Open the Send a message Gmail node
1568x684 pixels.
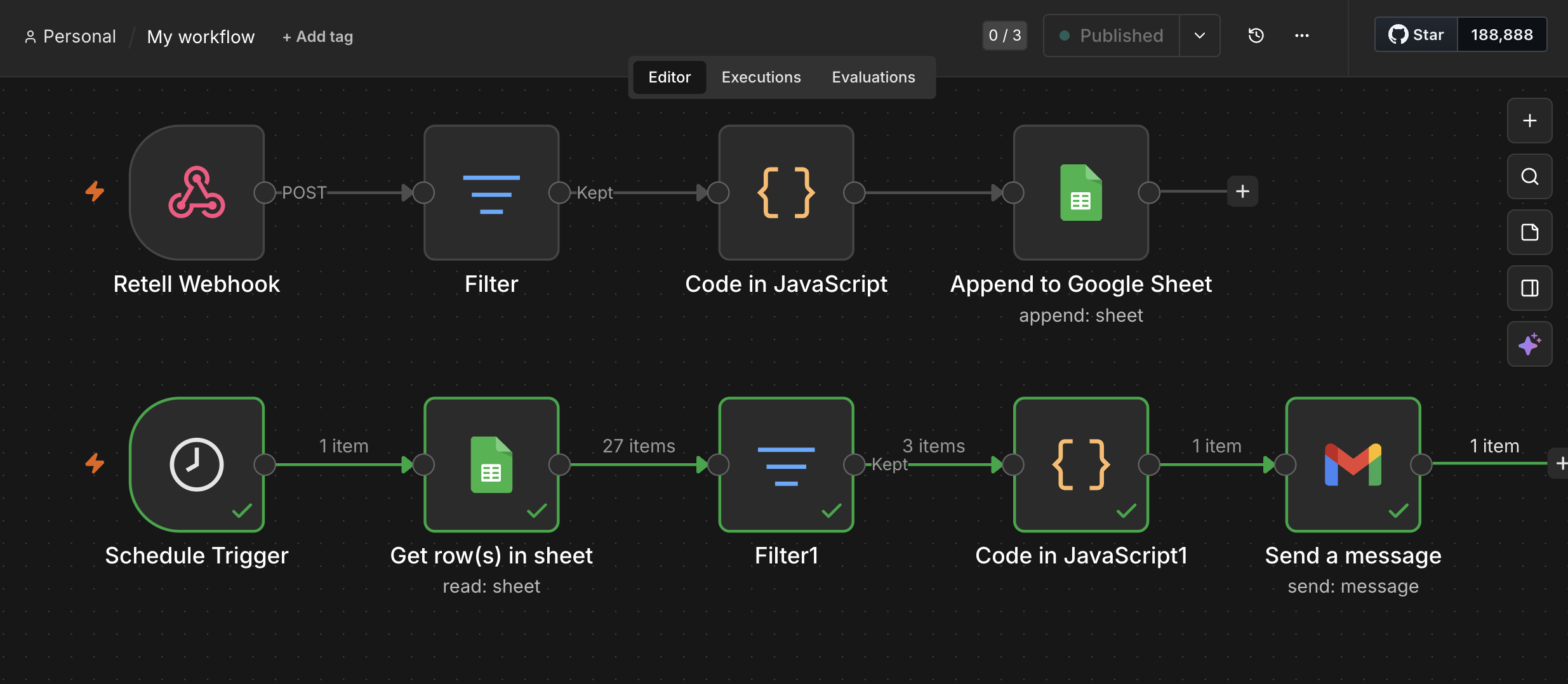click(x=1353, y=464)
